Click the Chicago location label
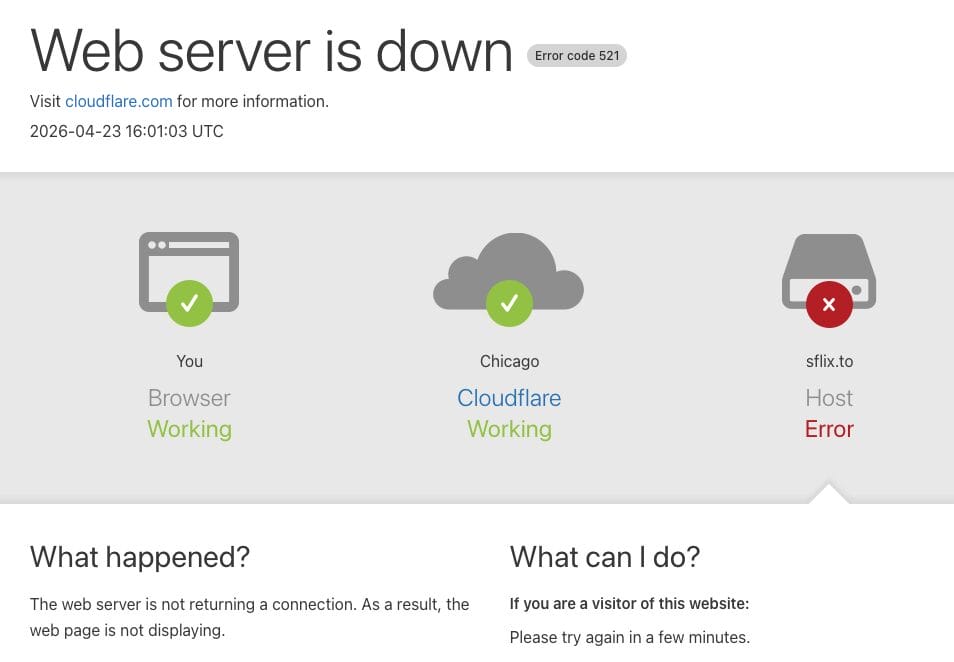The image size is (954, 662). (509, 361)
